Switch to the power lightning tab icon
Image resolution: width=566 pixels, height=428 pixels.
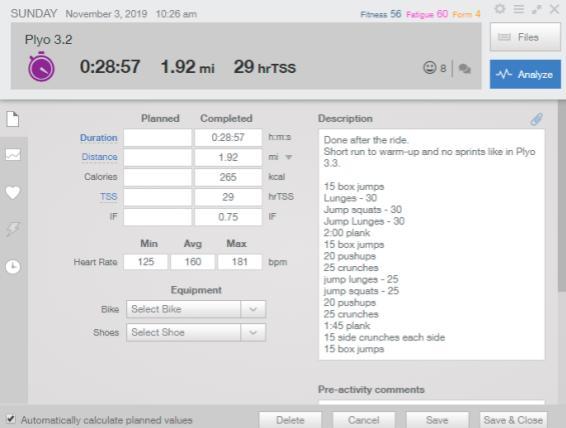click(13, 229)
